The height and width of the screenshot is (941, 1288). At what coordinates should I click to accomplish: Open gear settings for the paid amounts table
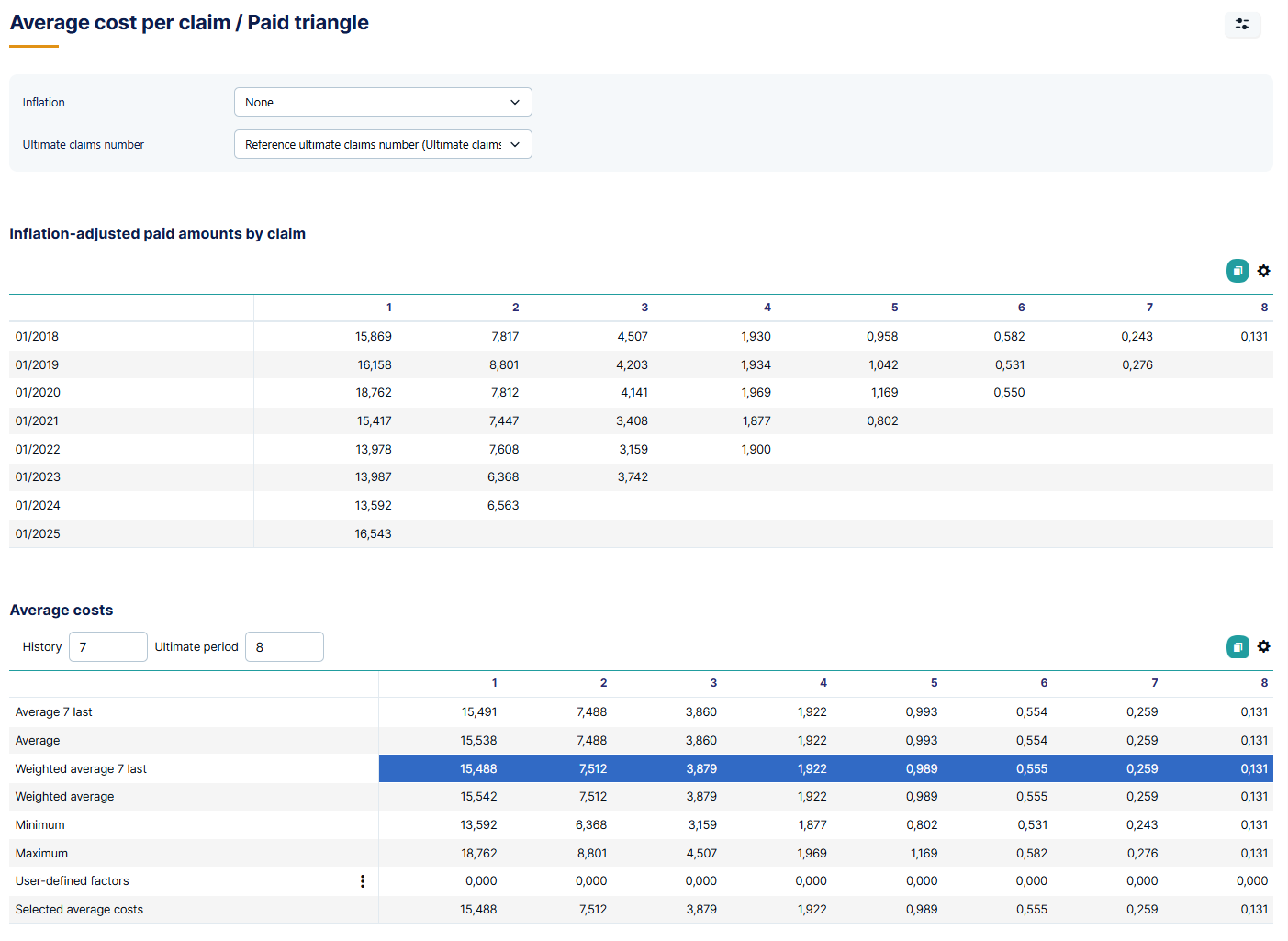coord(1264,271)
